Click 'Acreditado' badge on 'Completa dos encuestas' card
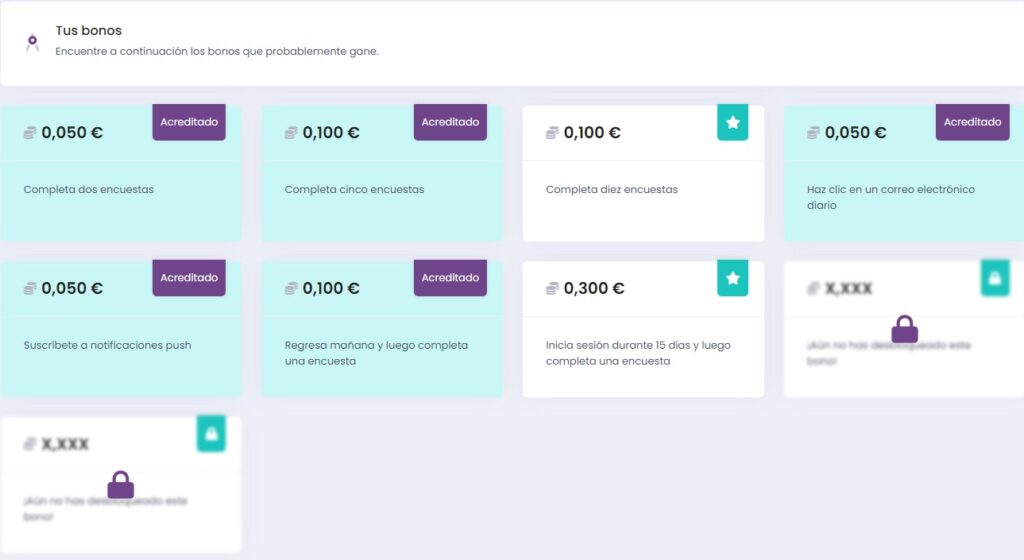Image resolution: width=1024 pixels, height=560 pixels. (x=189, y=122)
